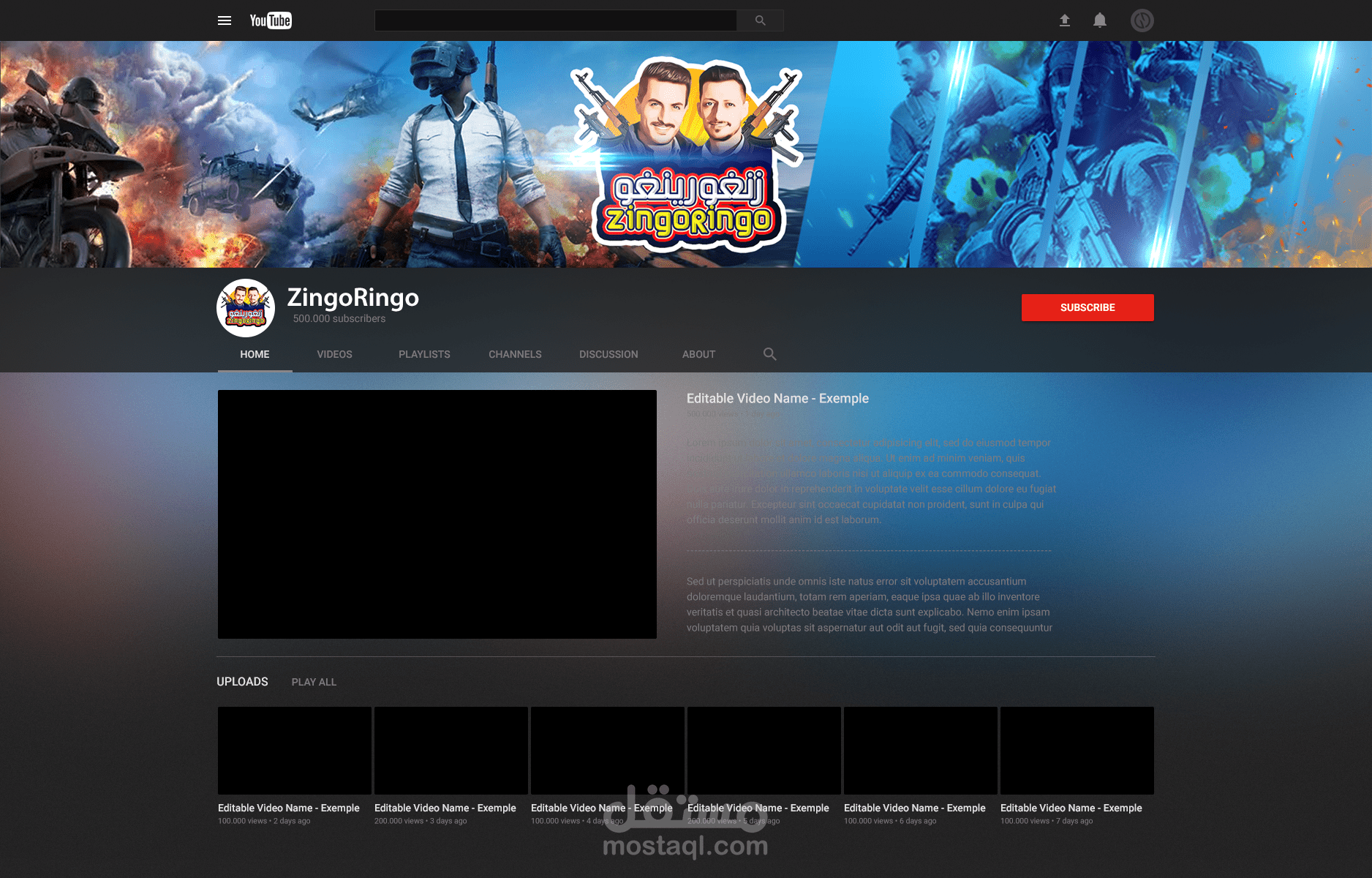
Task: Subscribe to the ZingoRingo channel
Action: (1088, 307)
